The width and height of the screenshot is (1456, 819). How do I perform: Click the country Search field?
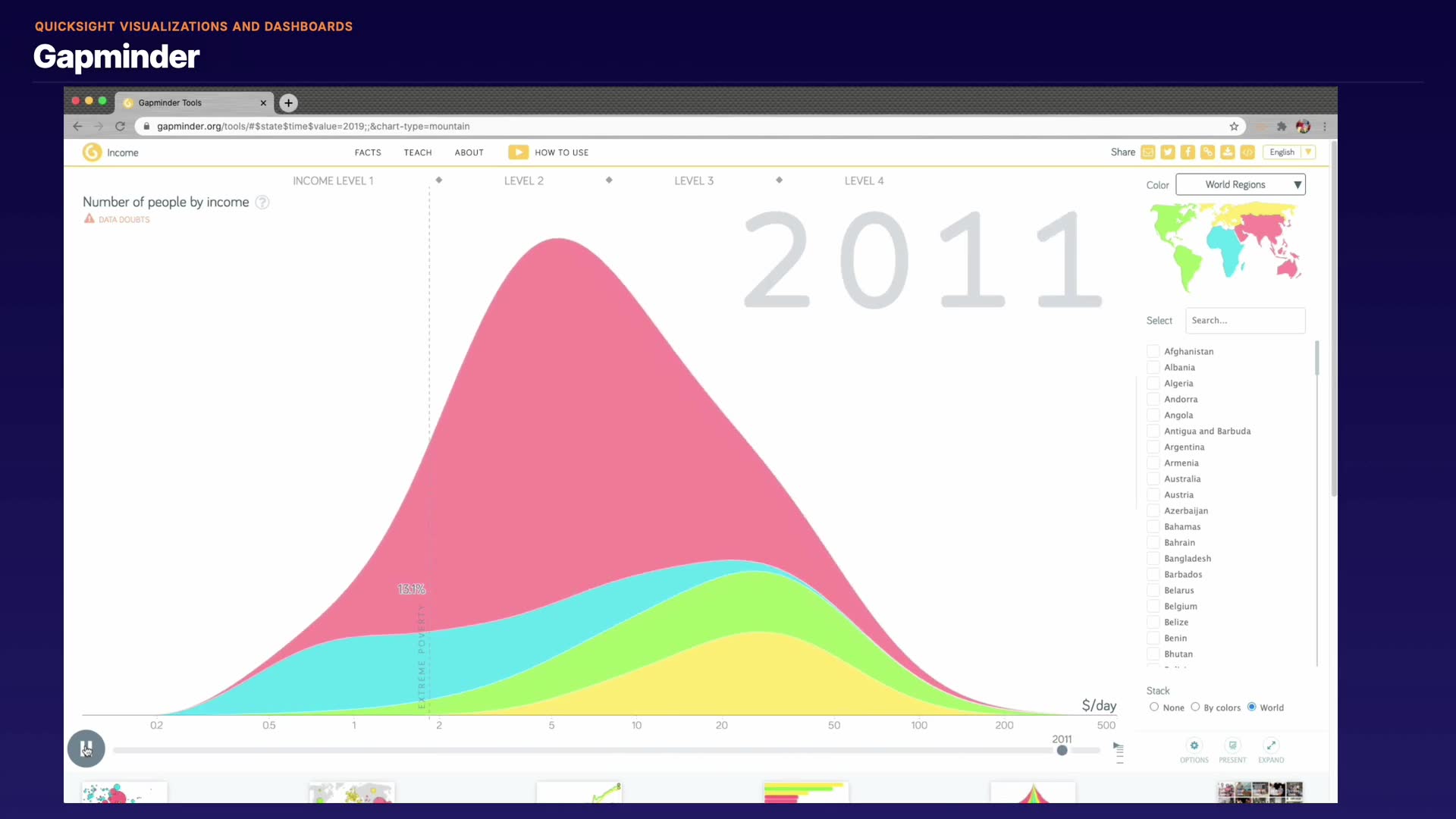click(x=1244, y=321)
